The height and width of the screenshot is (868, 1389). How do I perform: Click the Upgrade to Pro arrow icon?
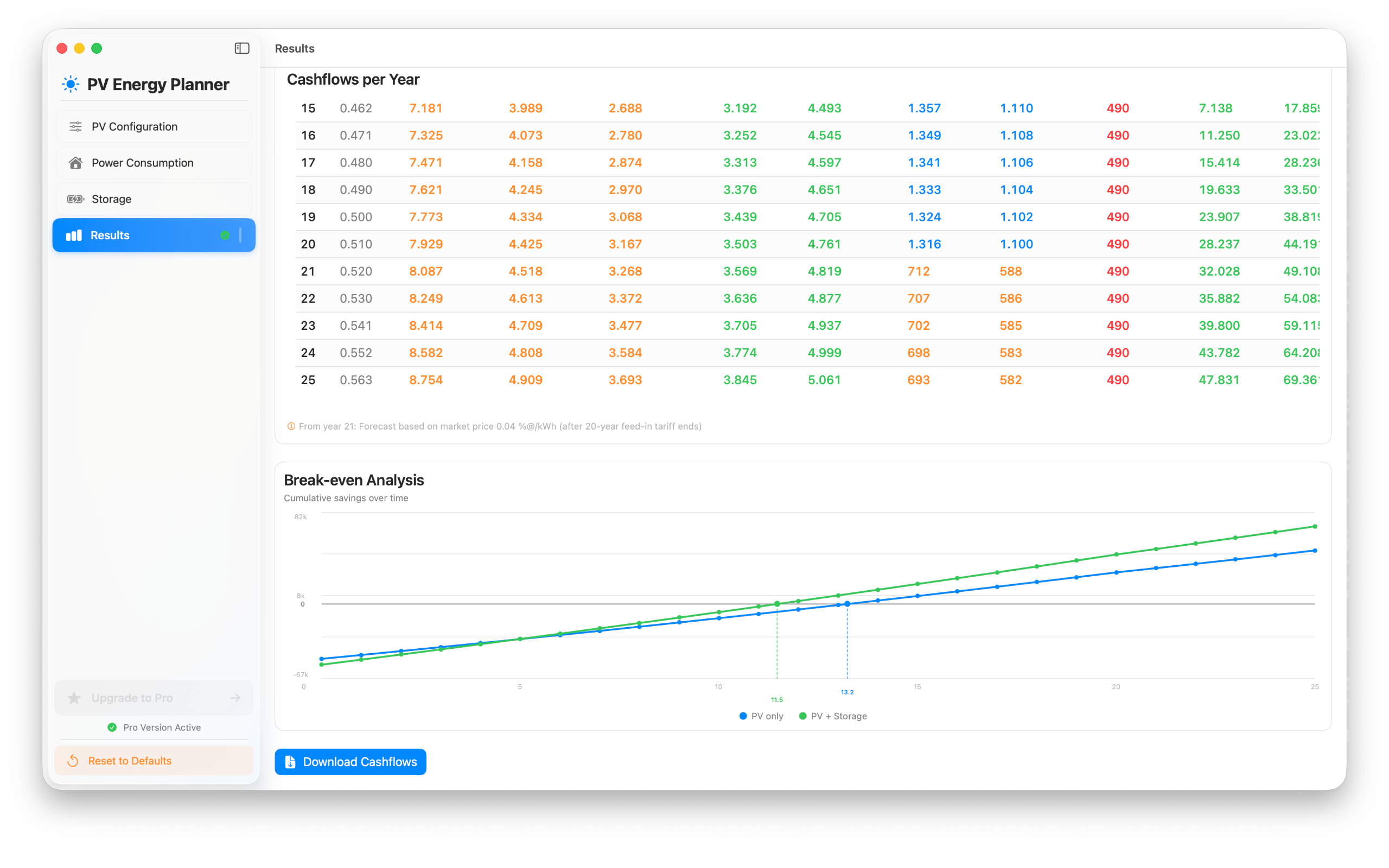click(235, 698)
